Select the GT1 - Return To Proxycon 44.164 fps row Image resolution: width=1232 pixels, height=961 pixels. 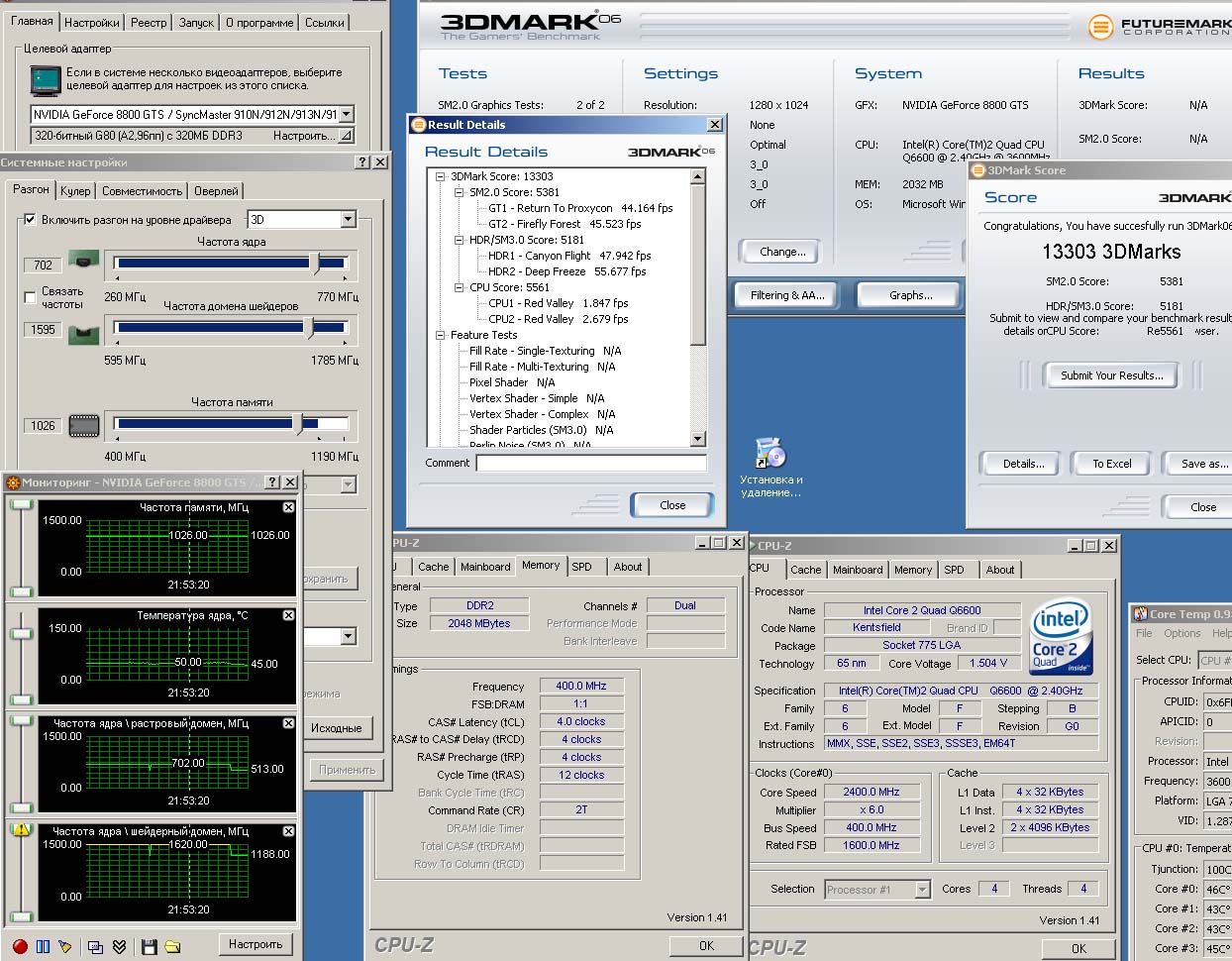tap(580, 208)
